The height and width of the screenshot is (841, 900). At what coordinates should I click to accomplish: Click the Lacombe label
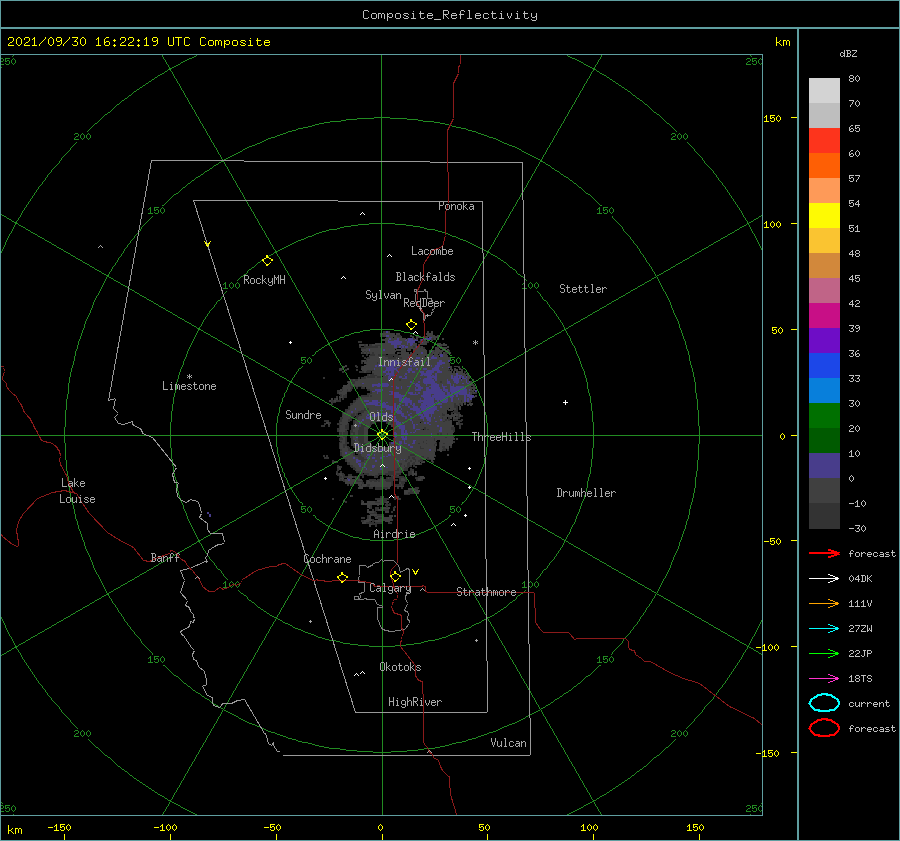(x=432, y=251)
